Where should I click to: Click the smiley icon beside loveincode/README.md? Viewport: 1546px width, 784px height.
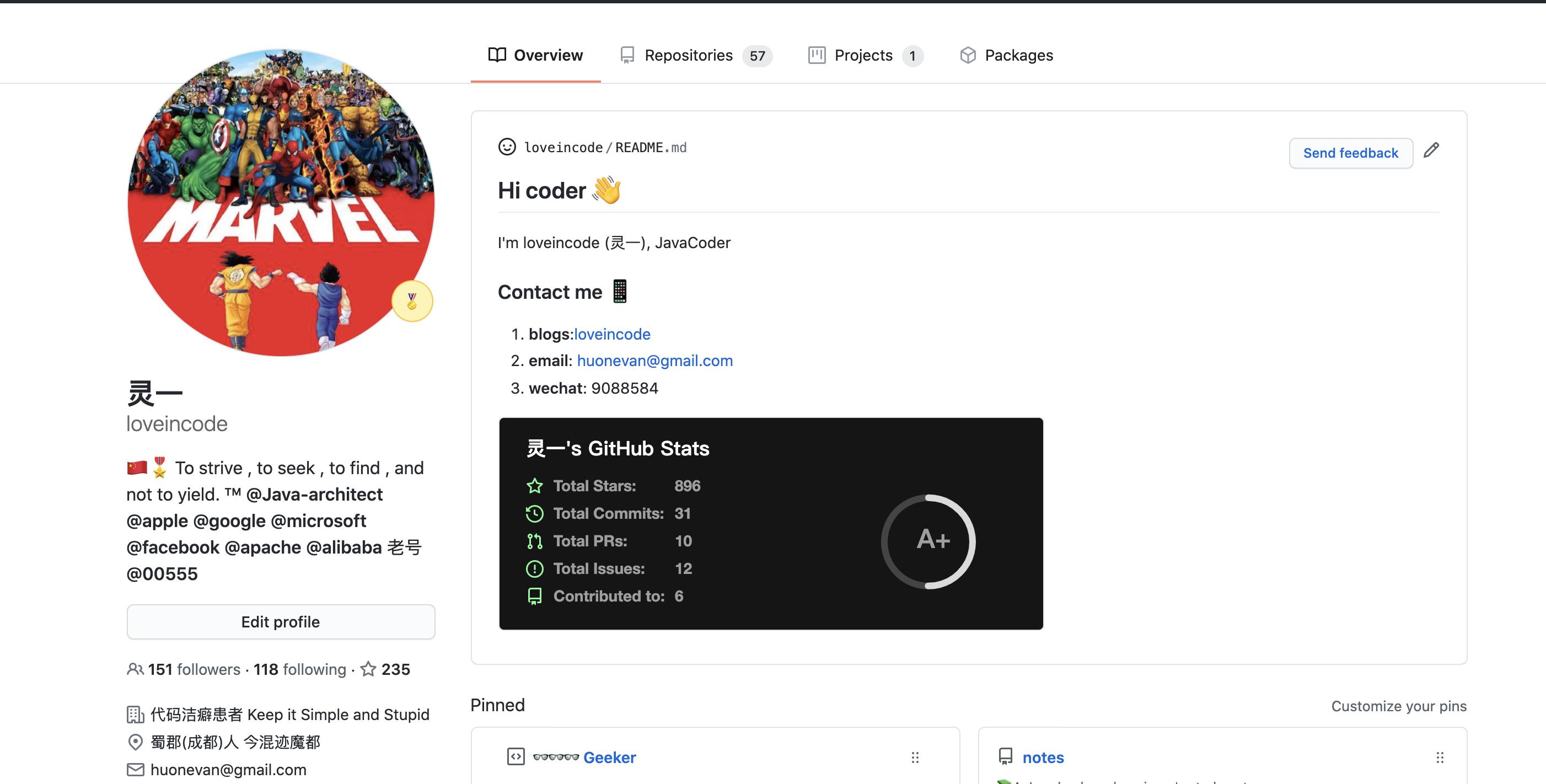click(506, 147)
